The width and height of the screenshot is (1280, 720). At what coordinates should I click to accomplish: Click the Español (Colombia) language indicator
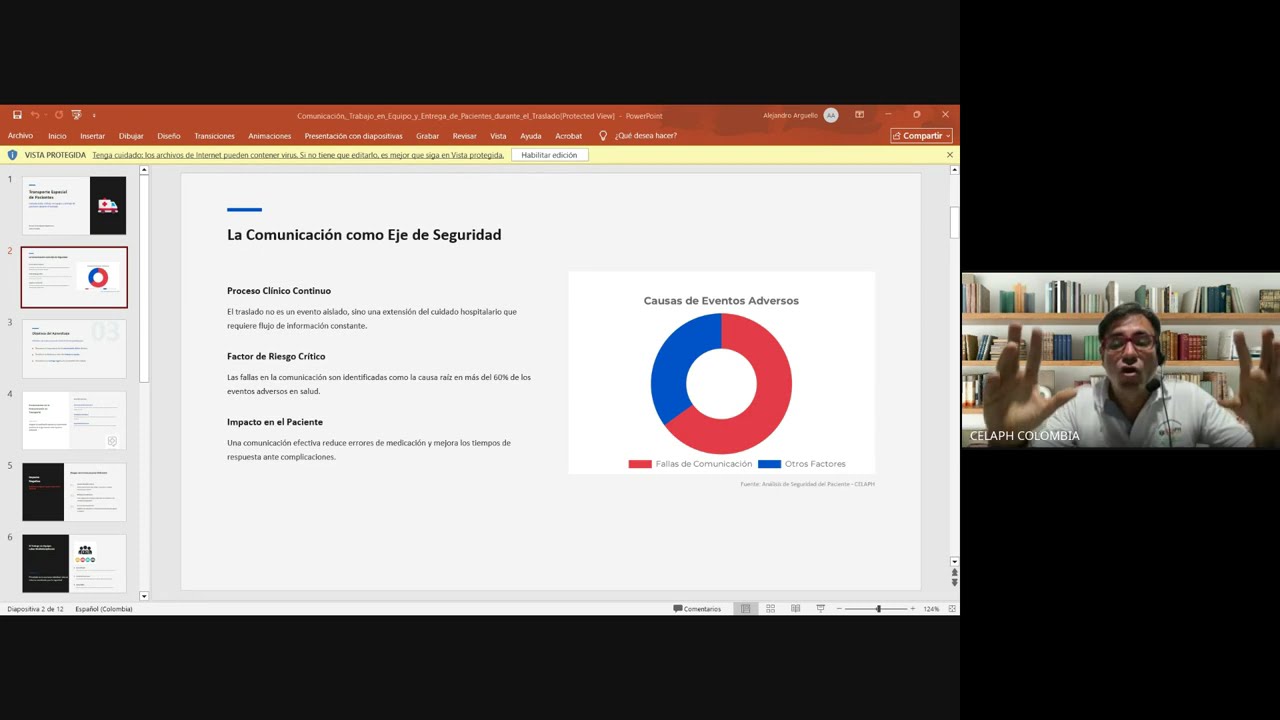pyautogui.click(x=103, y=609)
